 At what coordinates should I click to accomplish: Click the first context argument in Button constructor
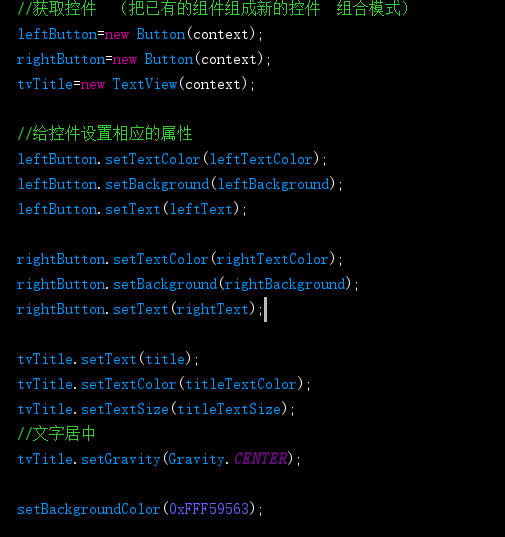pos(221,35)
